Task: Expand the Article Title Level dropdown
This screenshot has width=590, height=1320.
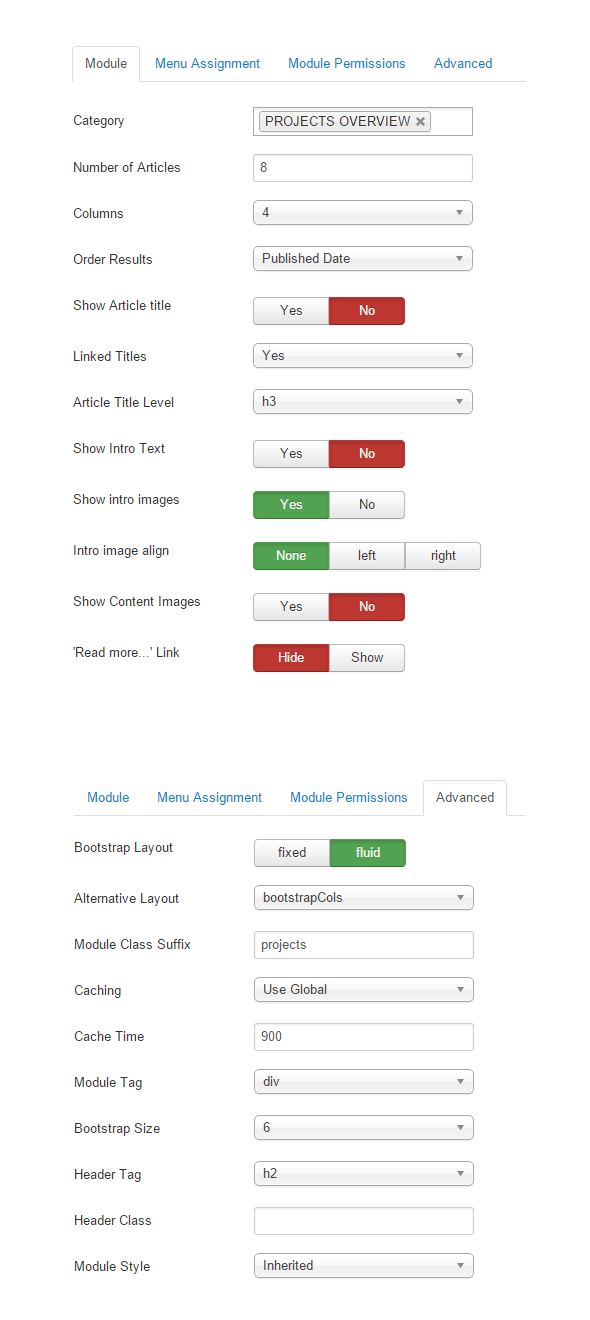Action: pyautogui.click(x=363, y=401)
